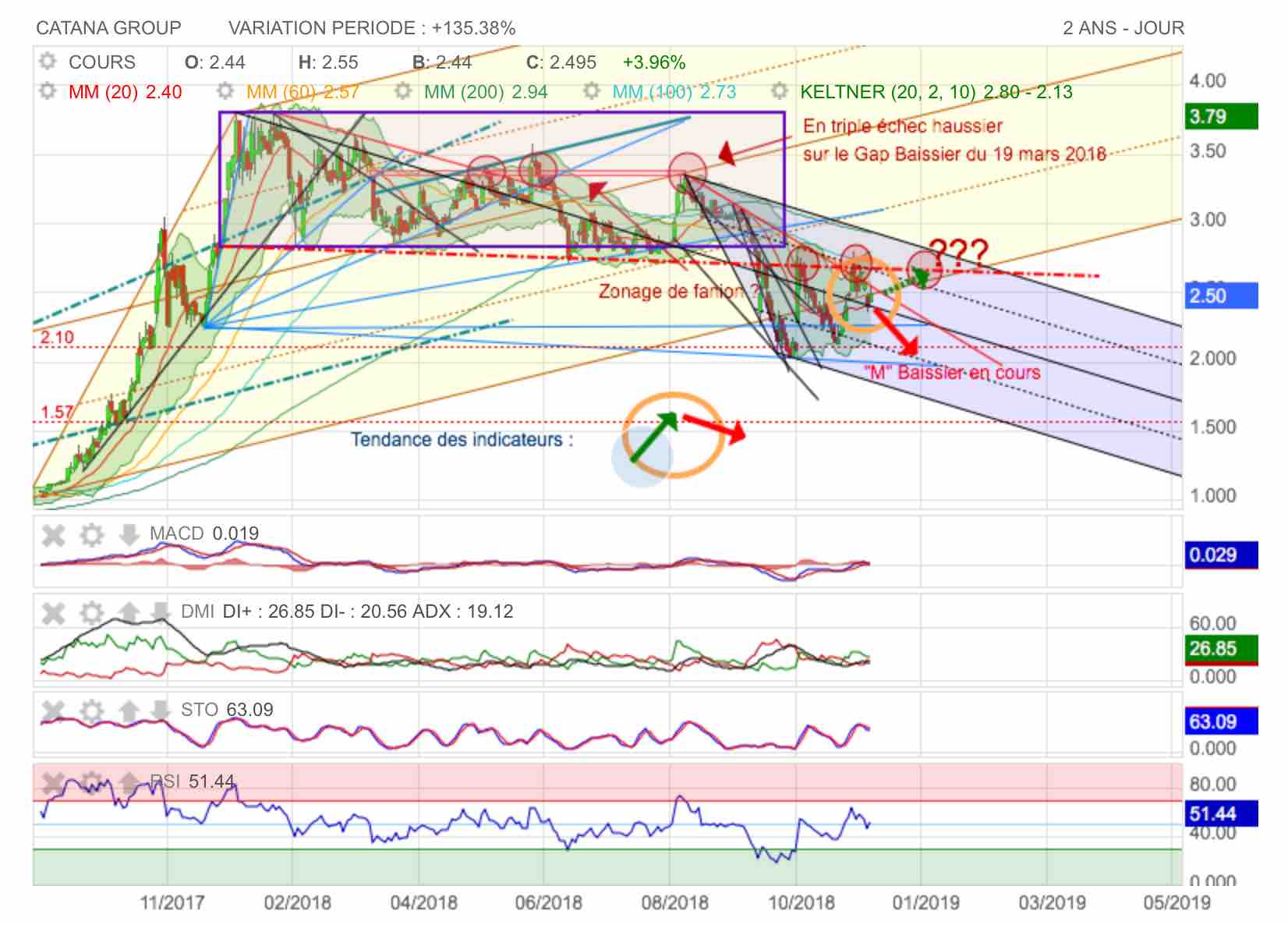The width and height of the screenshot is (1288, 925).
Task: Click the 1.500 price axis label
Action: coord(1212,427)
